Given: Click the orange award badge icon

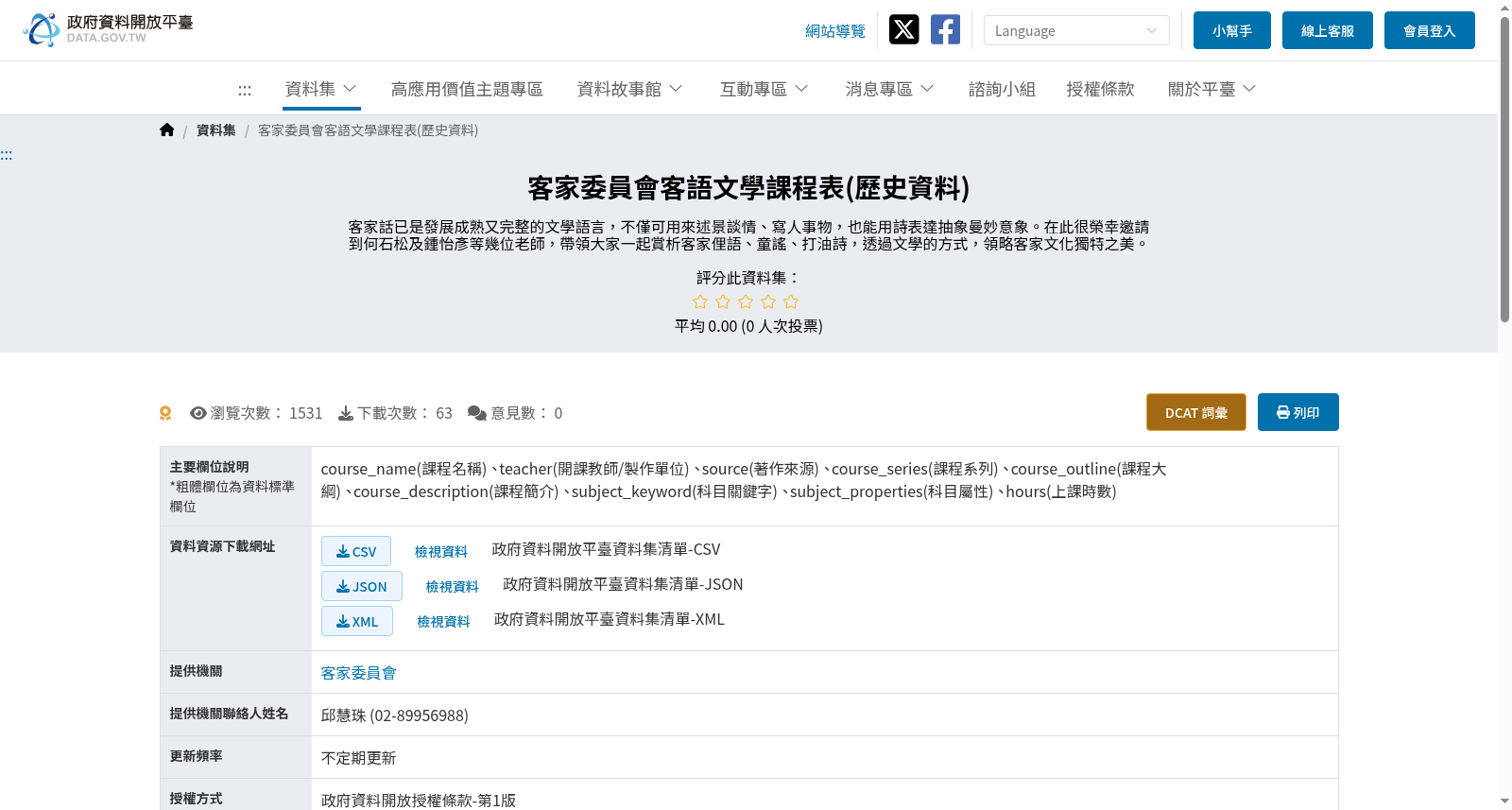Looking at the screenshot, I should click(165, 413).
